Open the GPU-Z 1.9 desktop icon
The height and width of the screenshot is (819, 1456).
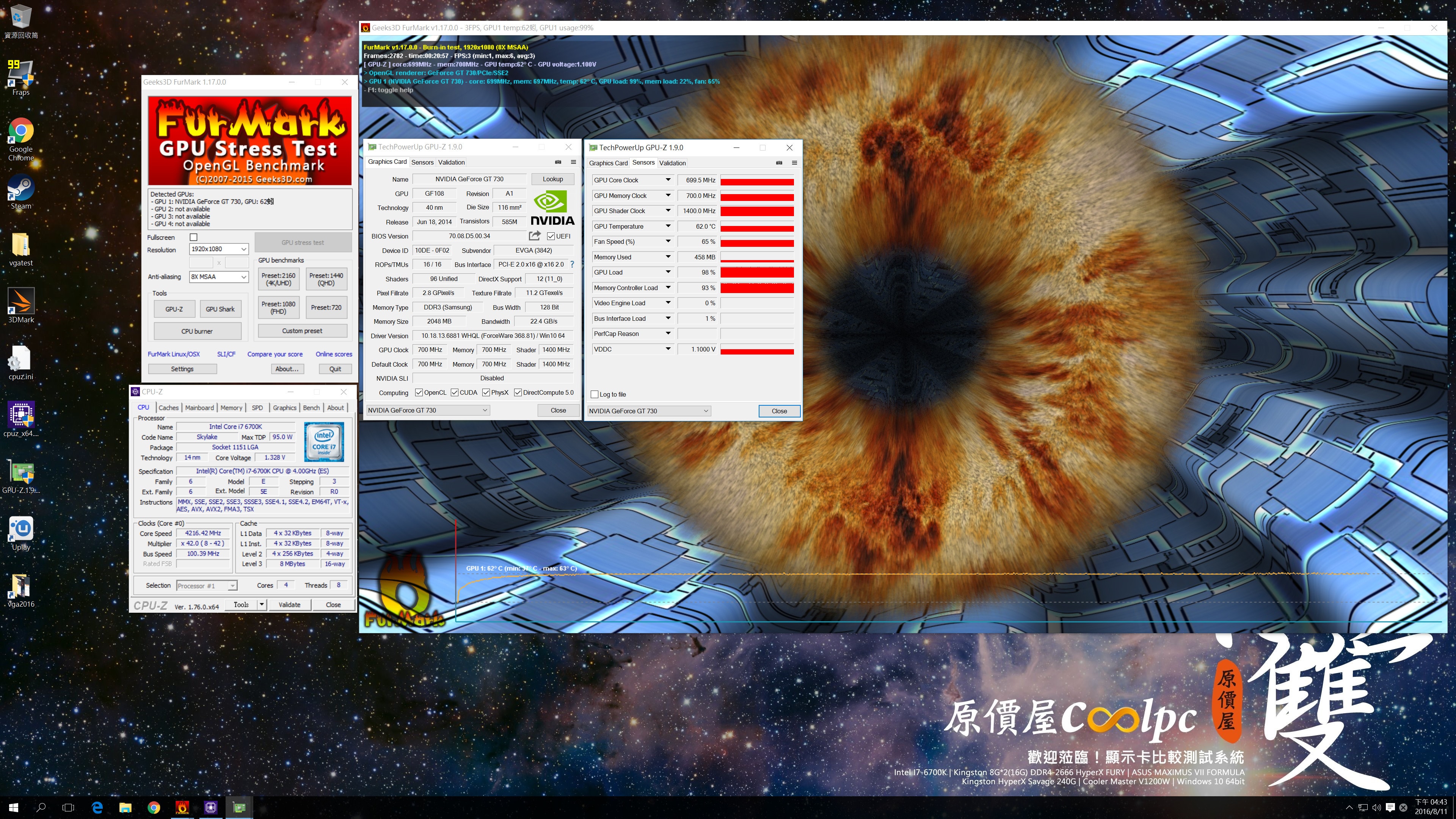(x=21, y=476)
